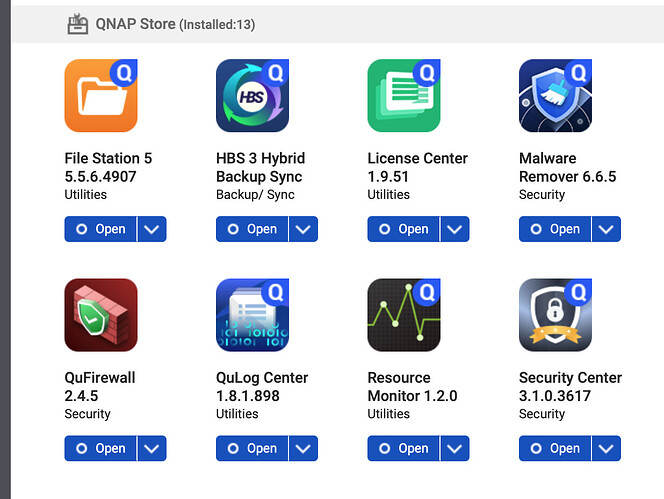Click the File Station 5 5.5.6.4907 title

pyautogui.click(x=108, y=167)
